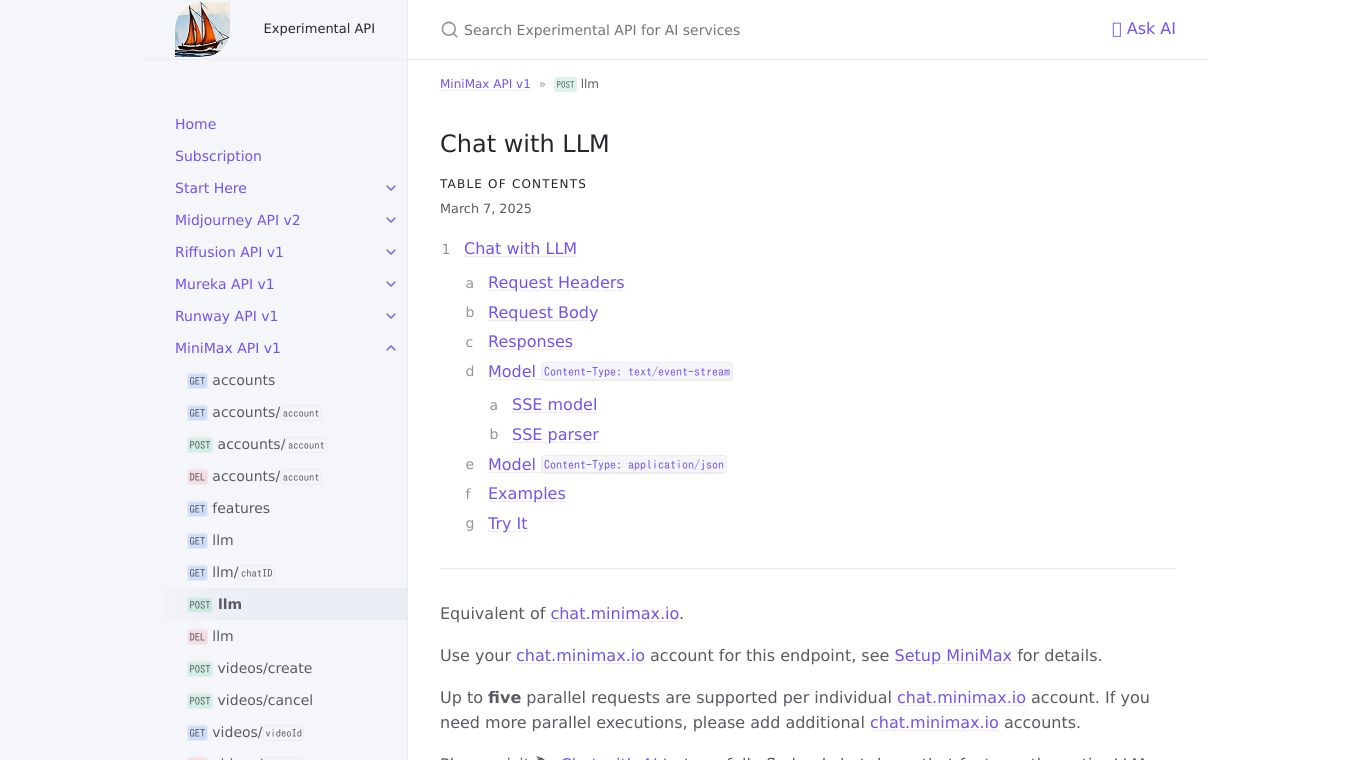
Task: Jump to Try It section
Action: coord(507,524)
